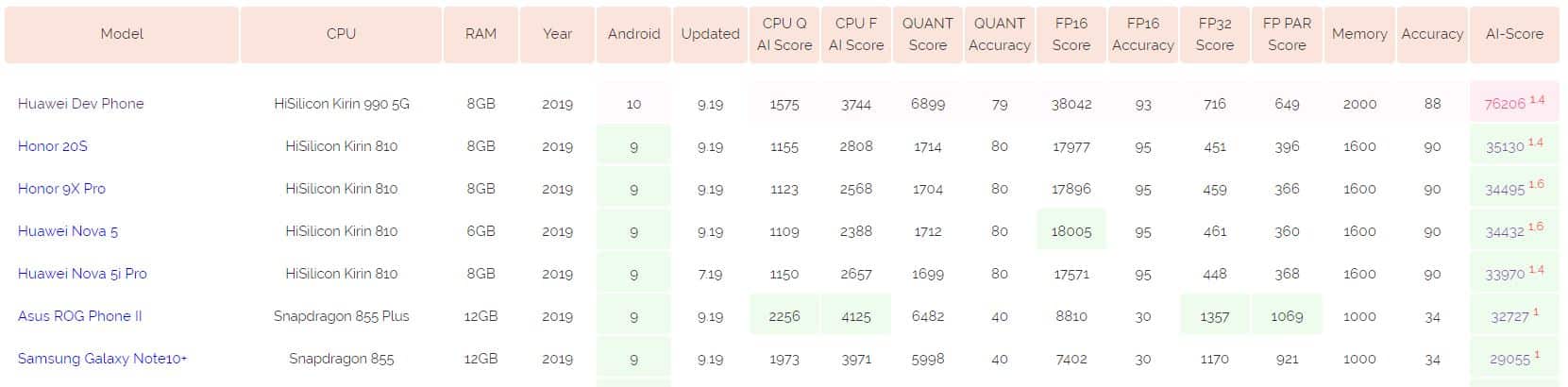Open the Huawei Nova 5i Pro link
The height and width of the screenshot is (387, 1568).
(82, 274)
